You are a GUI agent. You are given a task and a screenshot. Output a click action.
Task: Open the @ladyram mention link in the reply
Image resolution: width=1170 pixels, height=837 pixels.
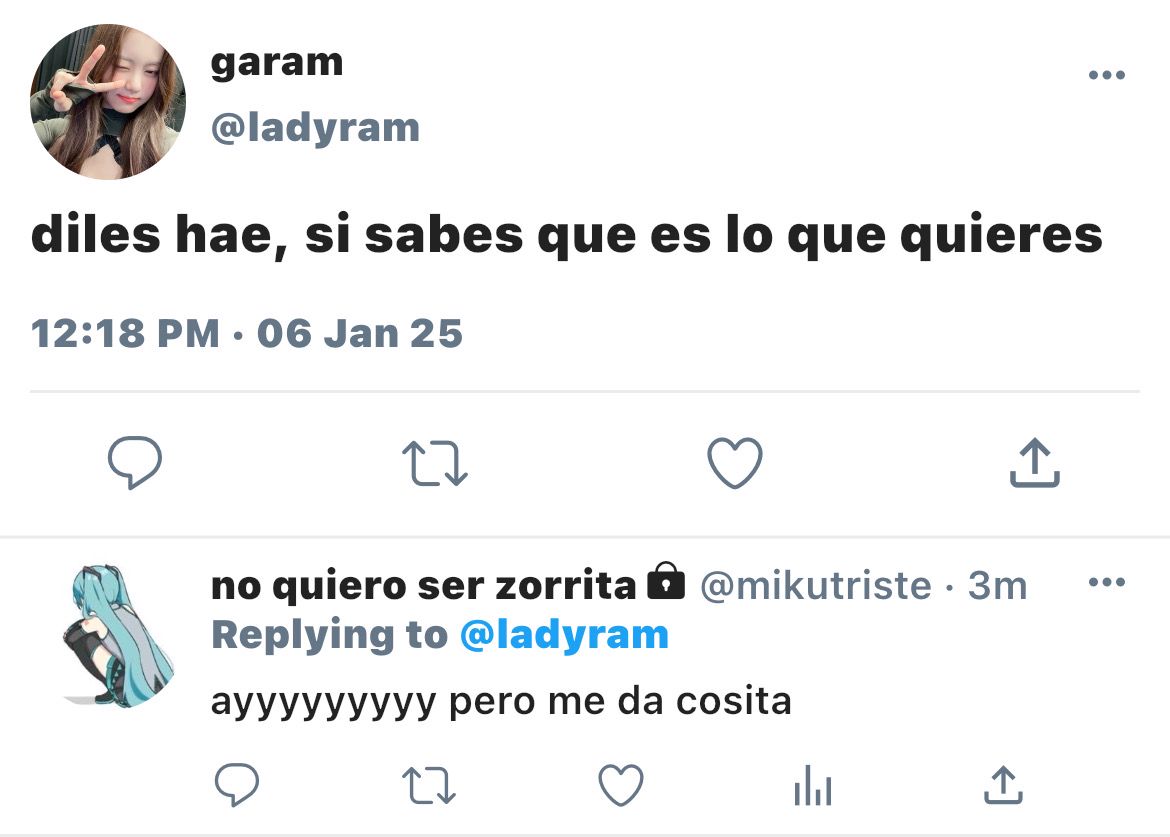564,636
